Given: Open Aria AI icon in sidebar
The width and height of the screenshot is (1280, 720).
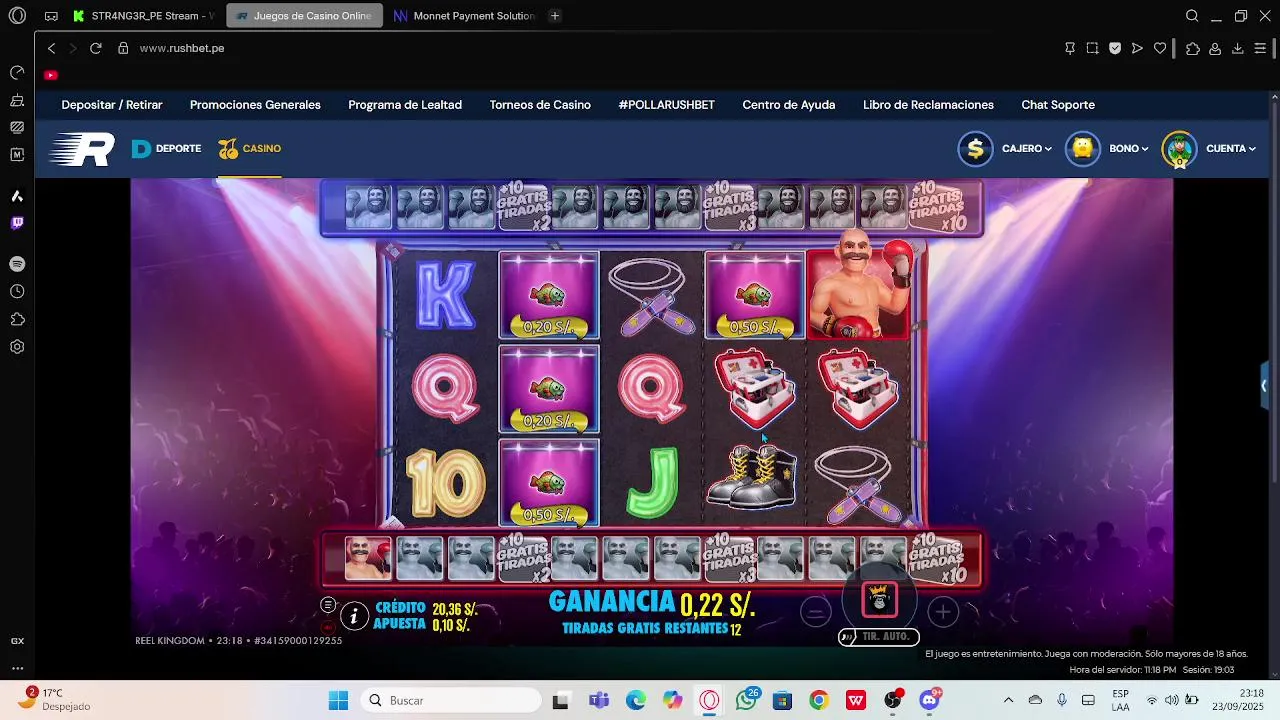Looking at the screenshot, I should click(17, 196).
